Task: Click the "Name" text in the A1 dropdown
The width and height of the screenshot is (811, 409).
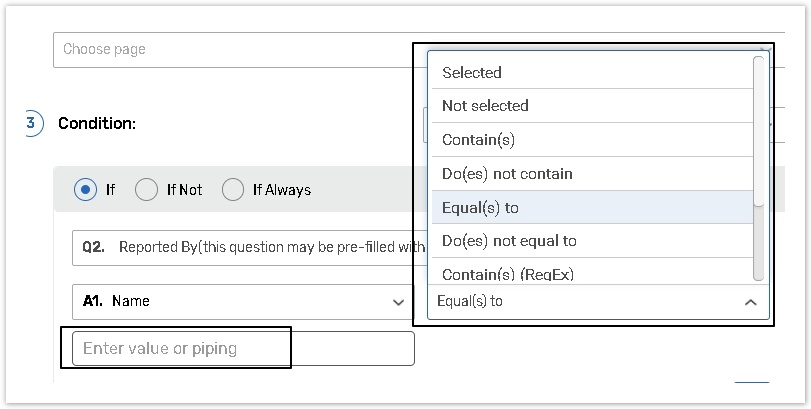Action: click(x=131, y=301)
